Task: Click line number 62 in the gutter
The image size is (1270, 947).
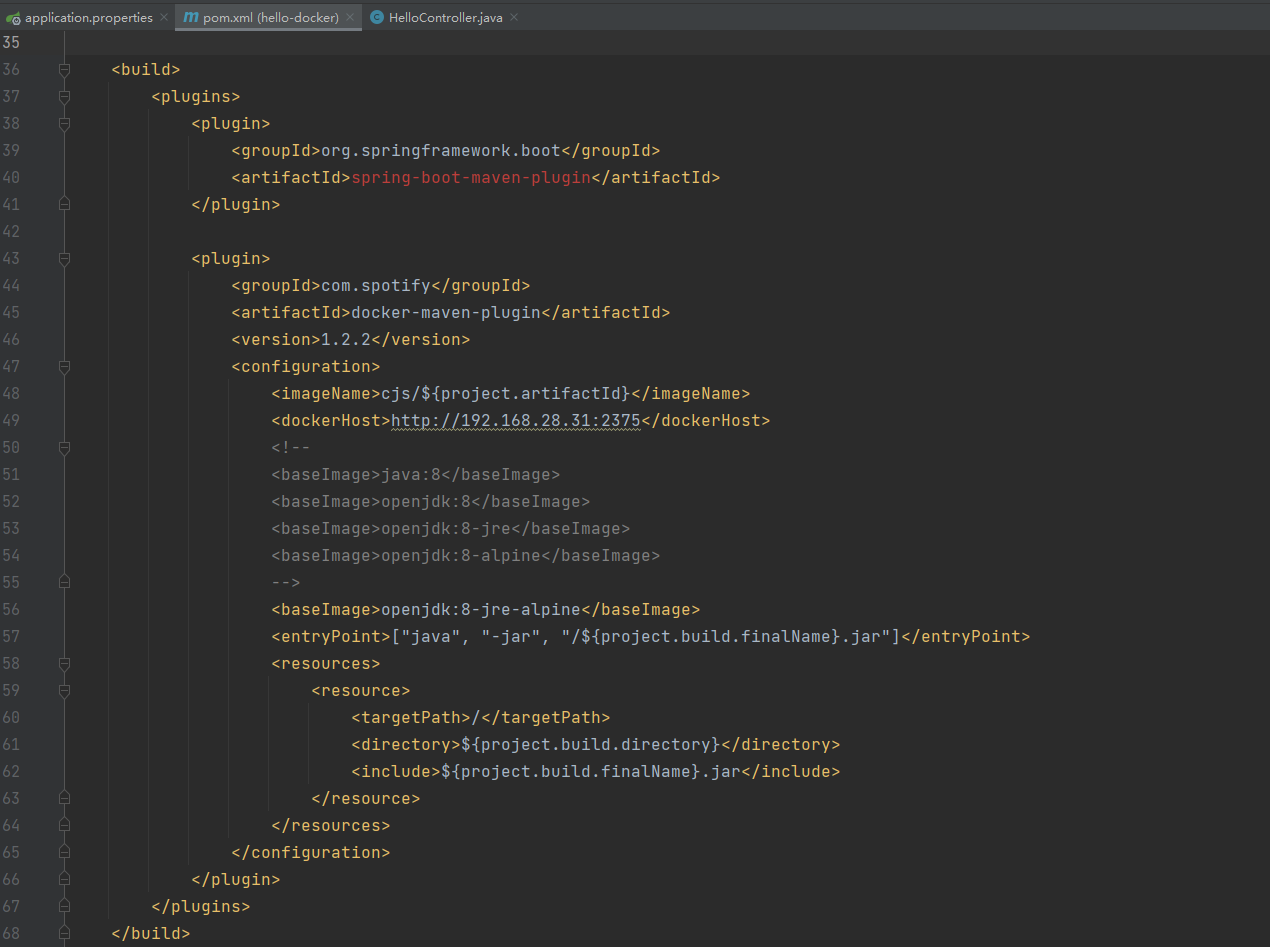Action: 11,772
